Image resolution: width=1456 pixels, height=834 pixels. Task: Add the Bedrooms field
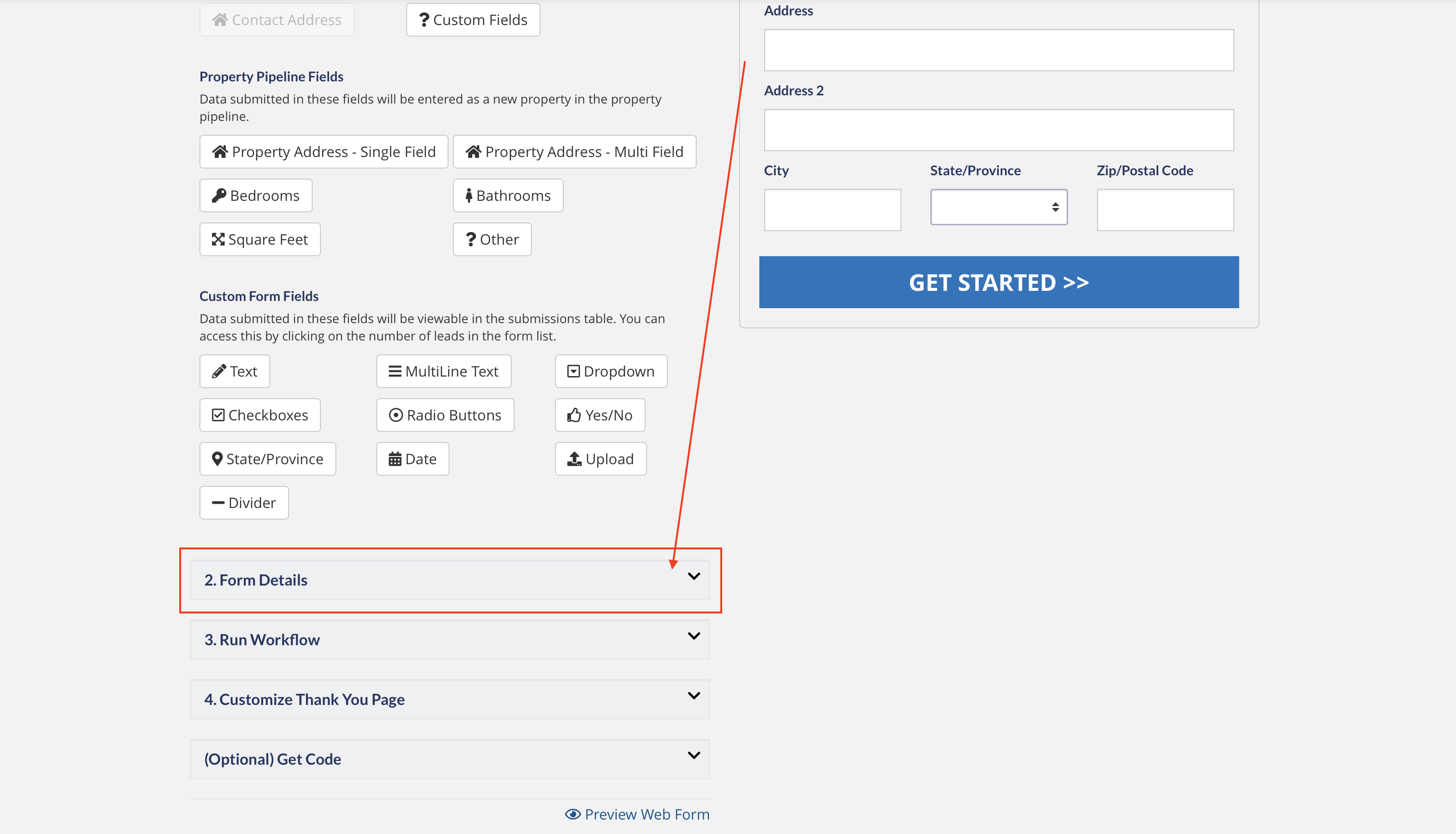tap(256, 195)
